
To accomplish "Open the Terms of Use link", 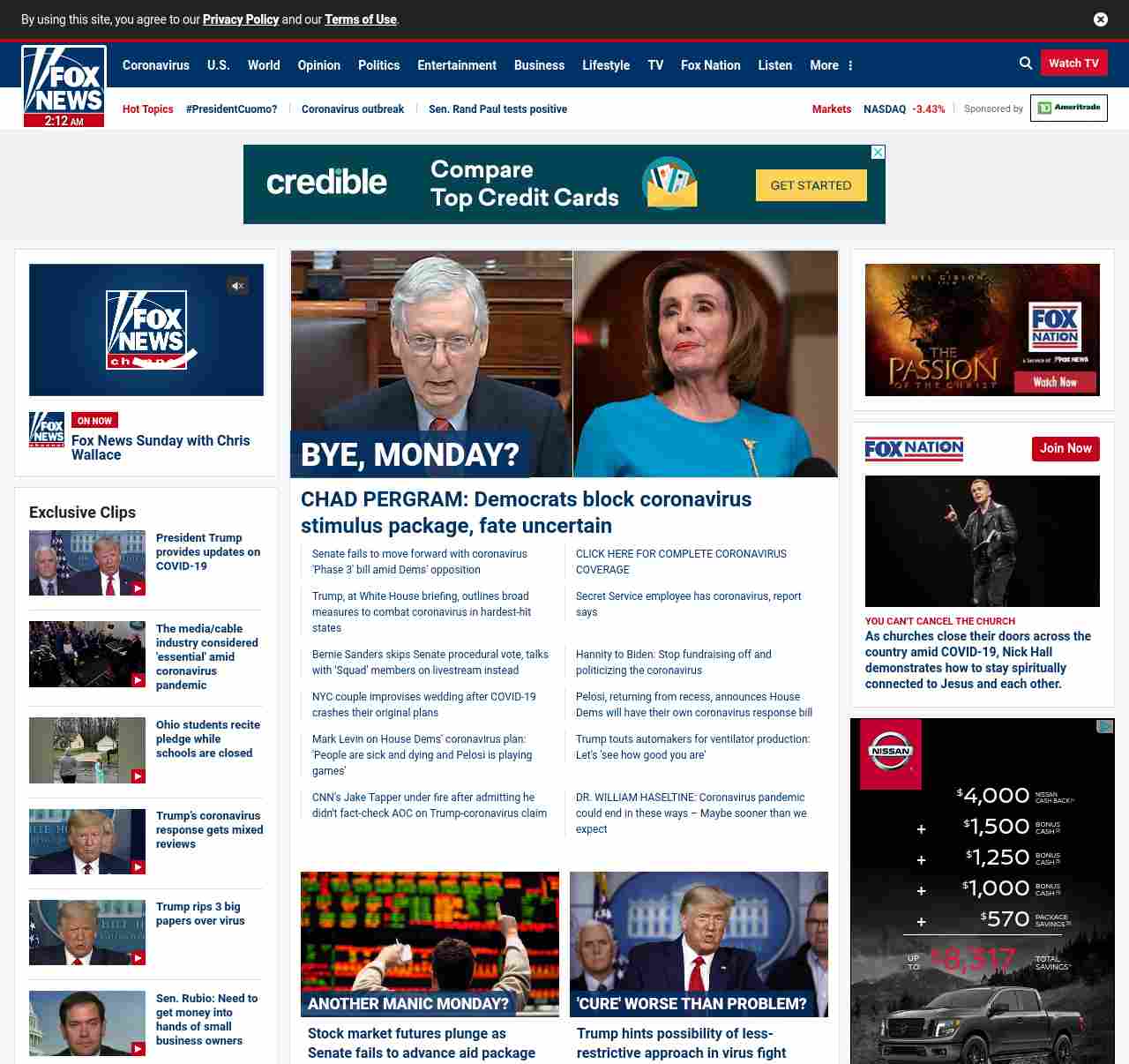I will tap(360, 19).
